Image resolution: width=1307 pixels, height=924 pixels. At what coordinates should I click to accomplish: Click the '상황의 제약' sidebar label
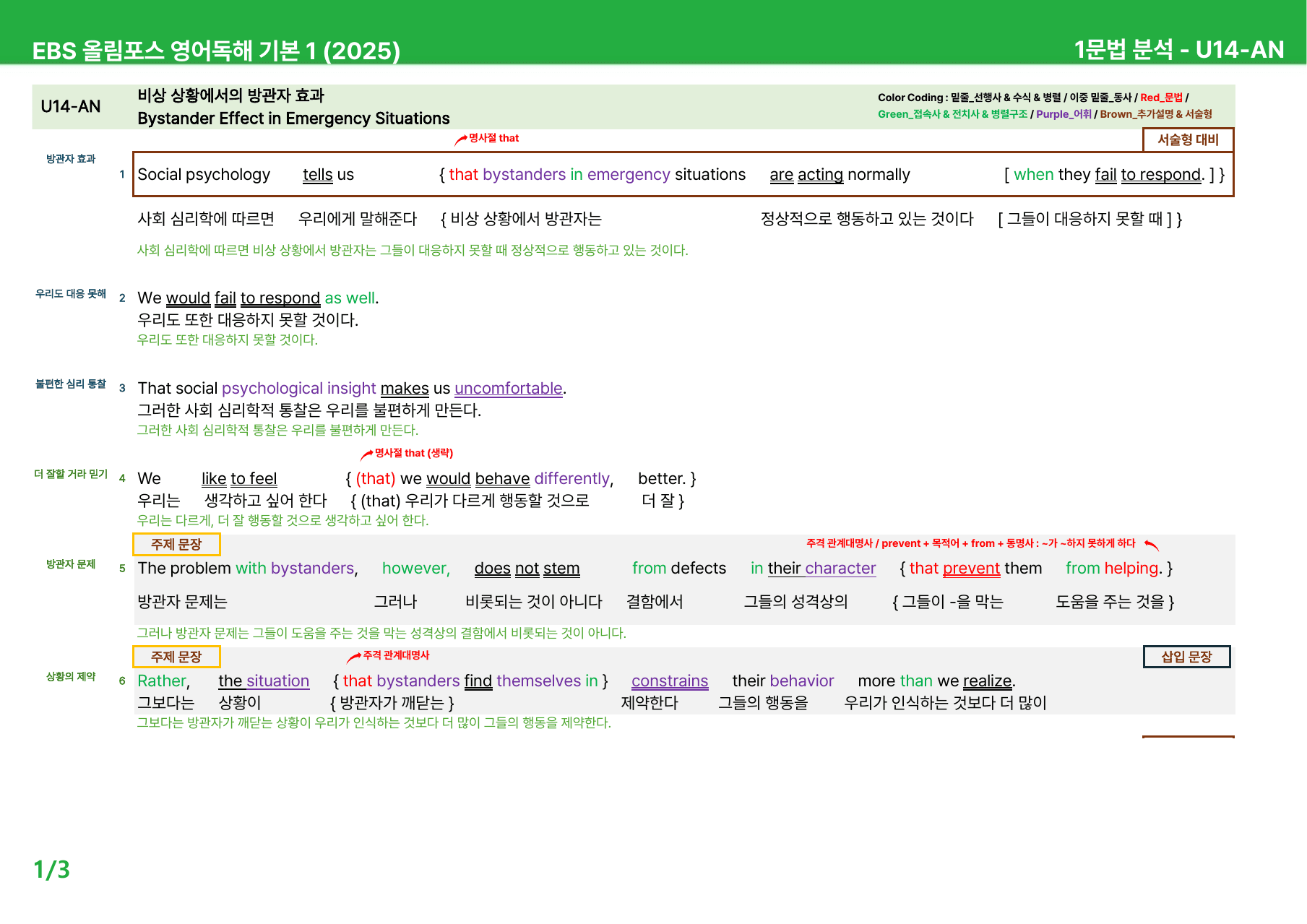coord(71,677)
